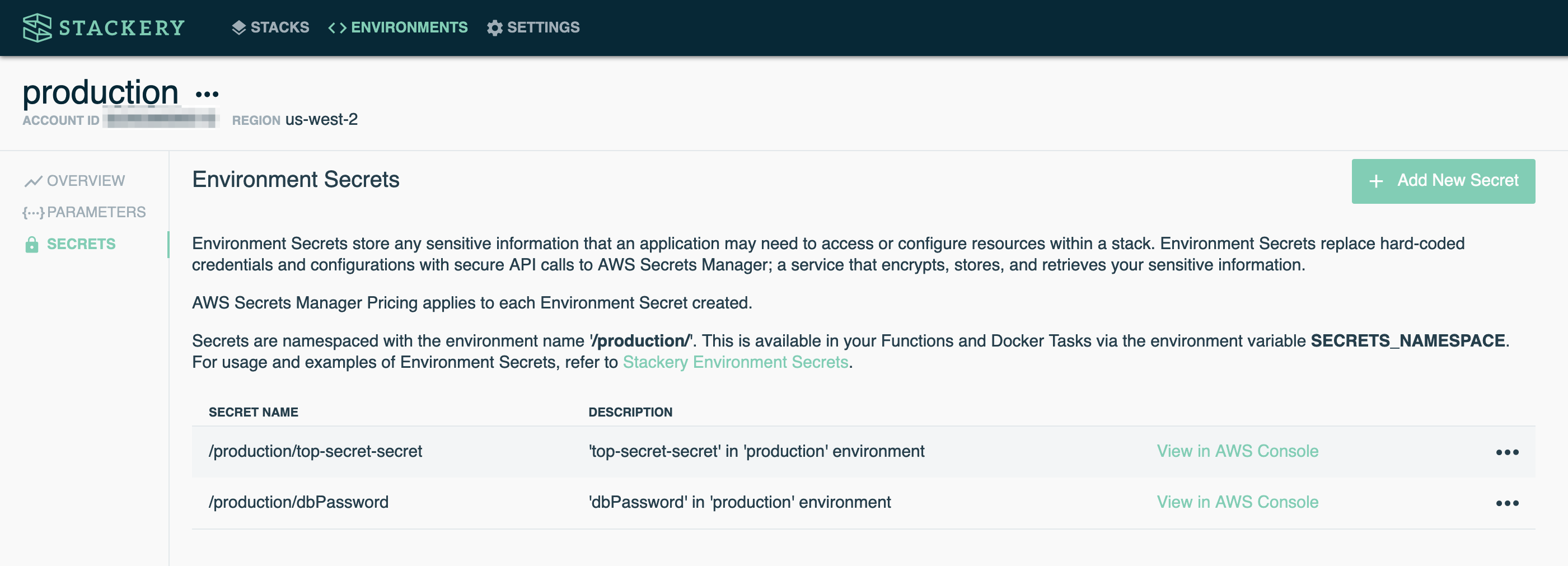This screenshot has height=566, width=1568.
Task: Click the DESCRIPTION column header
Action: [x=630, y=412]
